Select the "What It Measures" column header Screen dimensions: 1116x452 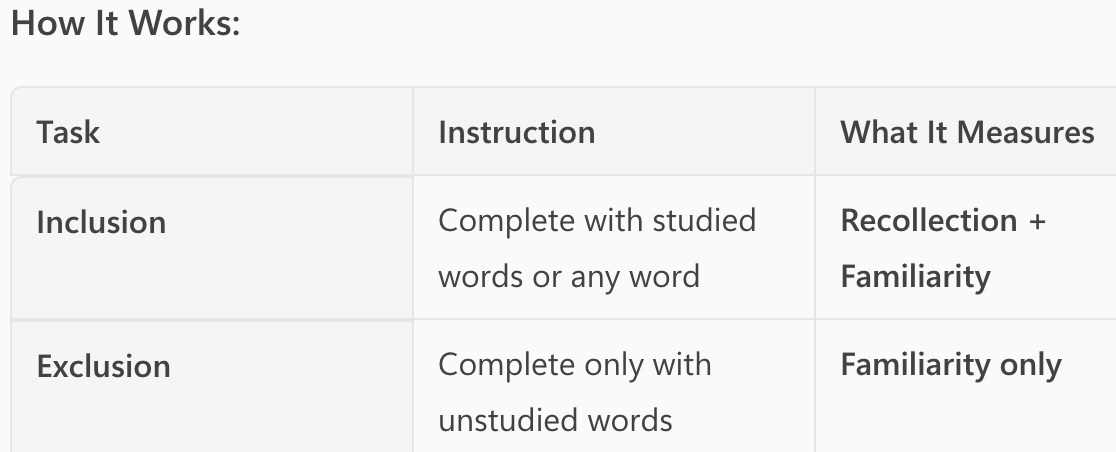pyautogui.click(x=967, y=132)
